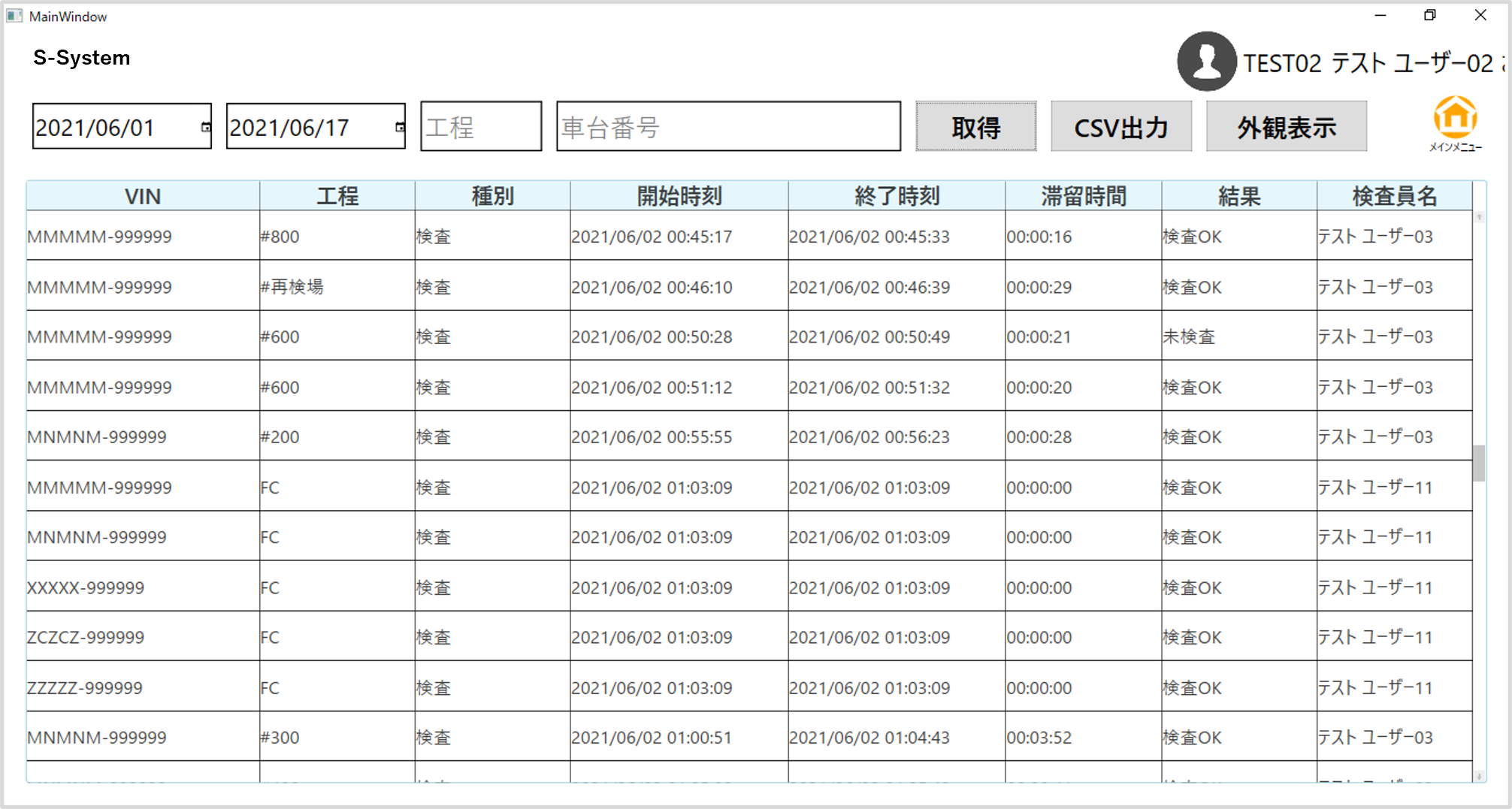Image resolution: width=1512 pixels, height=809 pixels.
Task: Open the start date calendar picker
Action: pos(205,128)
